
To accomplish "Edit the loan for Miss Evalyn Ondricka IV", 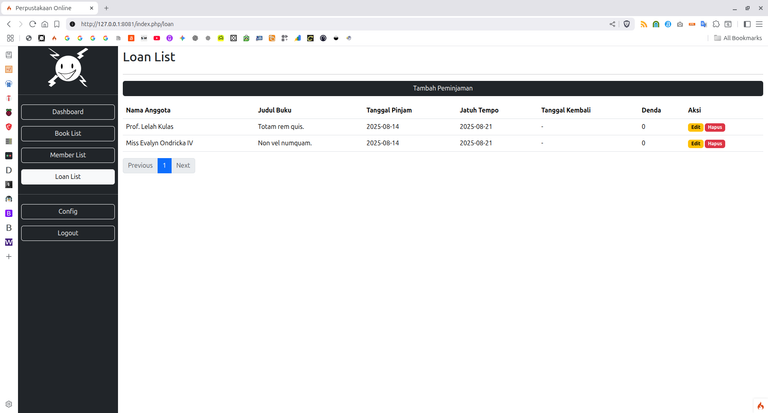I will (x=696, y=144).
